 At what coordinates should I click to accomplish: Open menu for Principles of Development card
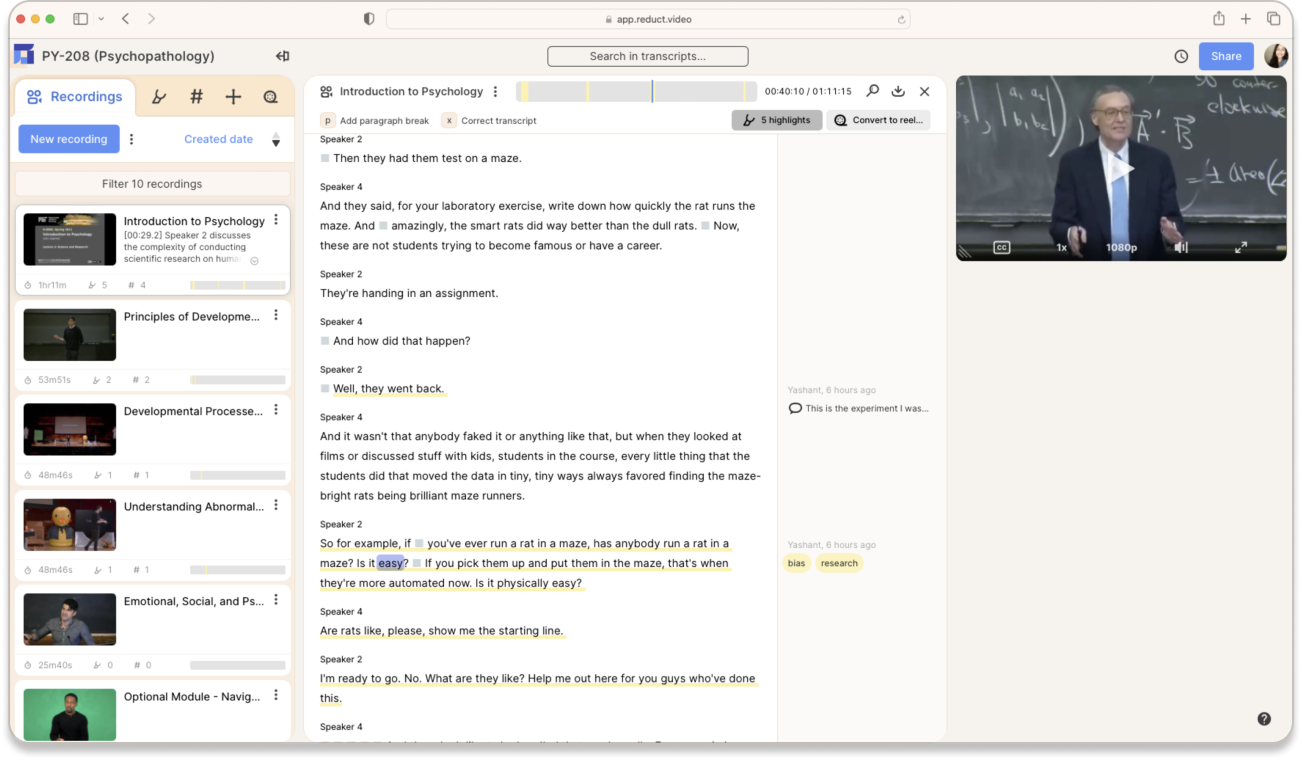click(276, 315)
